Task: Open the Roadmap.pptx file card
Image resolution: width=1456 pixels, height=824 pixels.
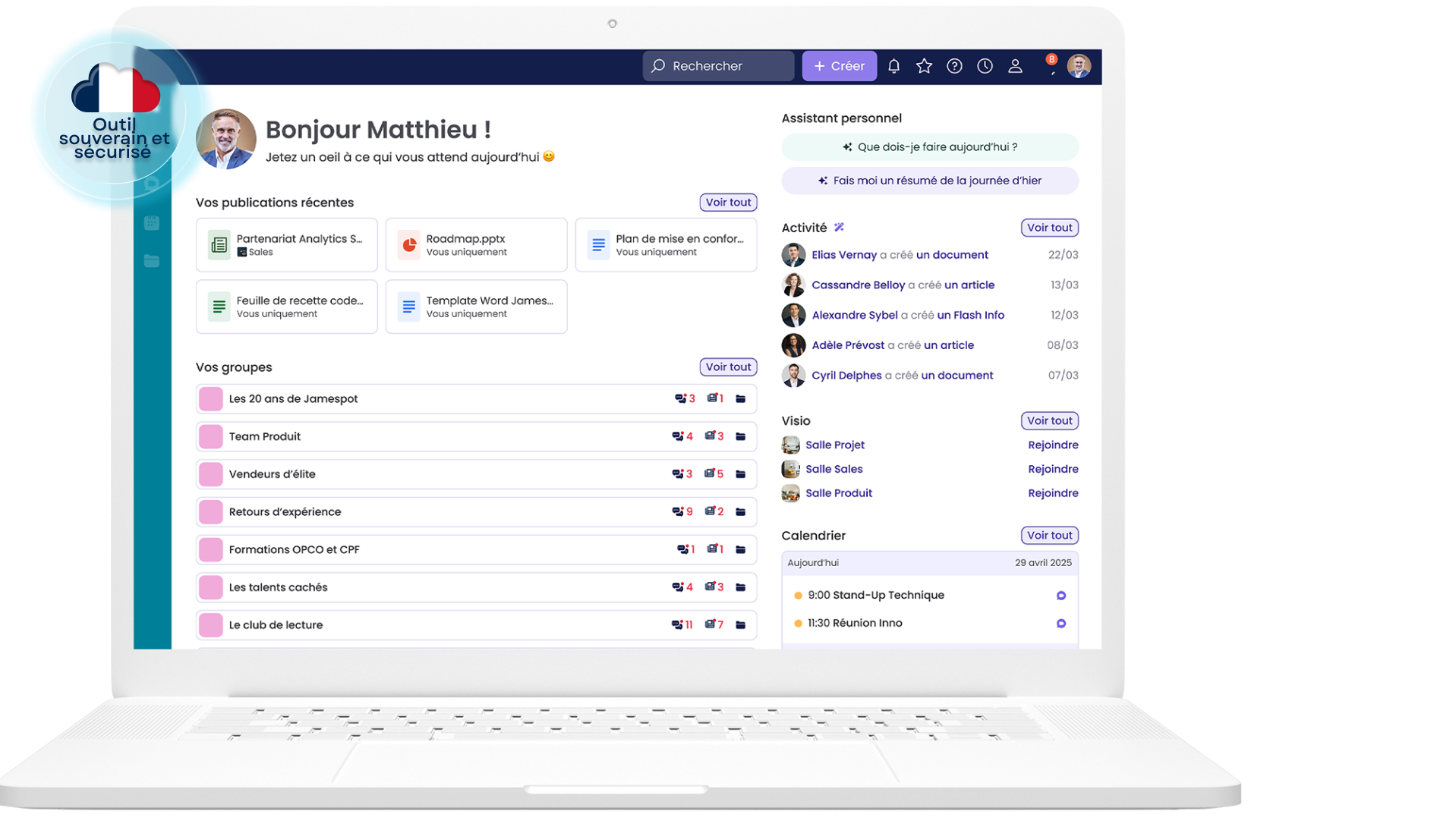Action: [476, 245]
